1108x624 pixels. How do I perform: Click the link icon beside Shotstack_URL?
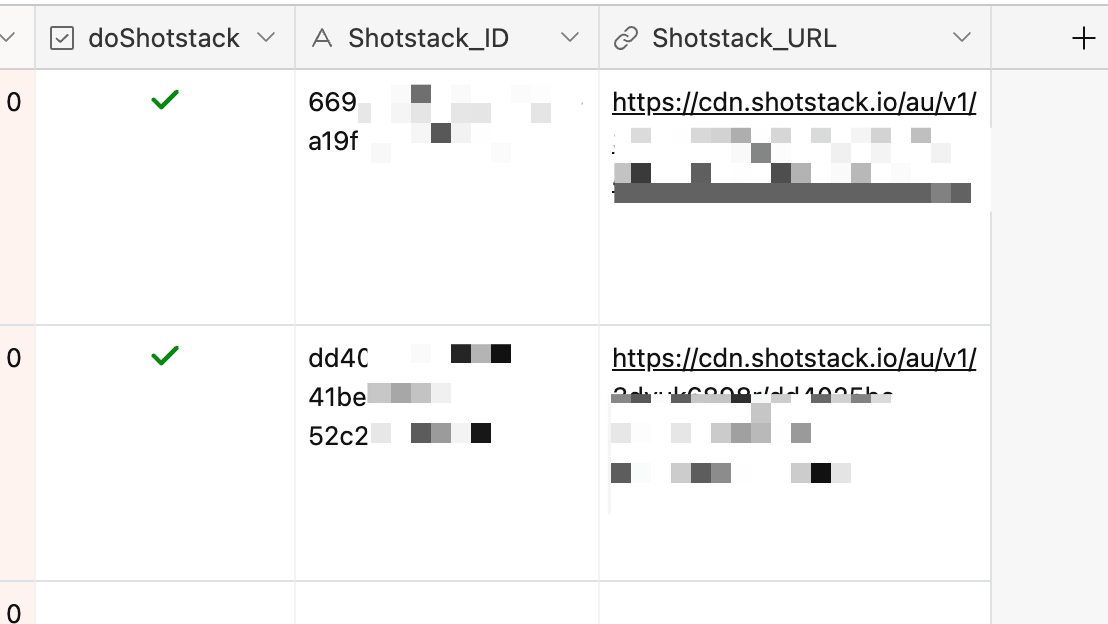(x=625, y=38)
